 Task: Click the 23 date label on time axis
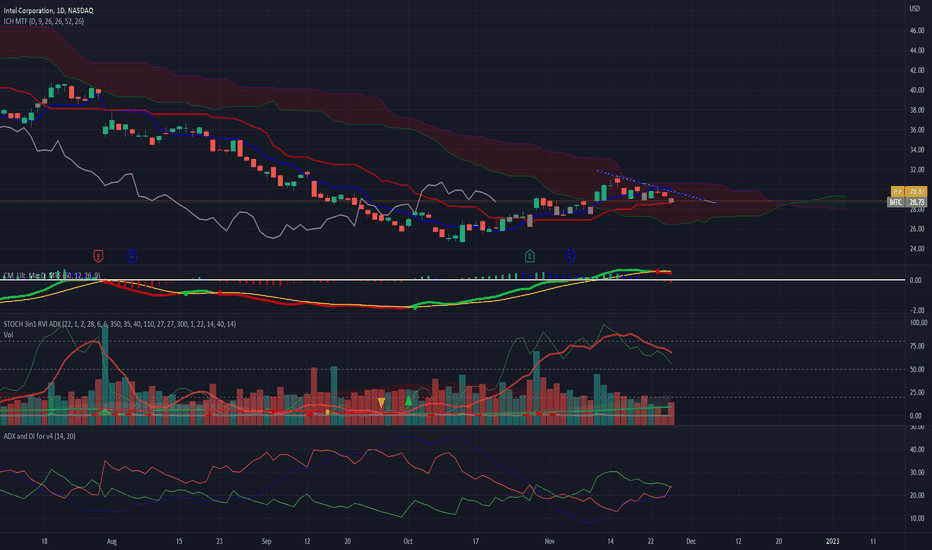[219, 542]
